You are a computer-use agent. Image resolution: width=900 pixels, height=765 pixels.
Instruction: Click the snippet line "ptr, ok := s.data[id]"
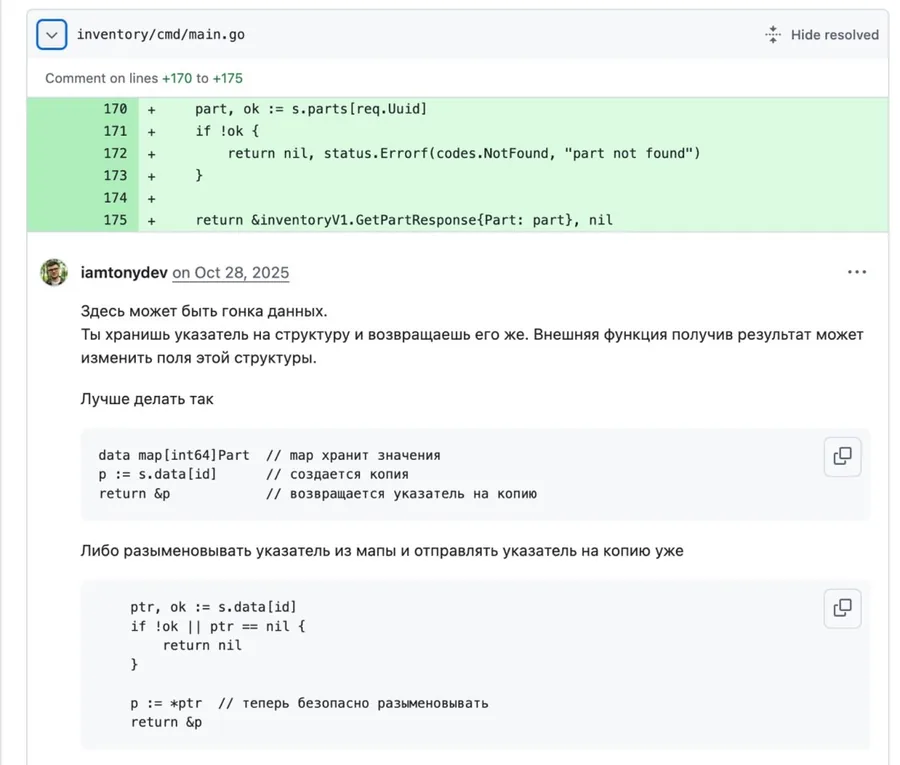(x=213, y=607)
